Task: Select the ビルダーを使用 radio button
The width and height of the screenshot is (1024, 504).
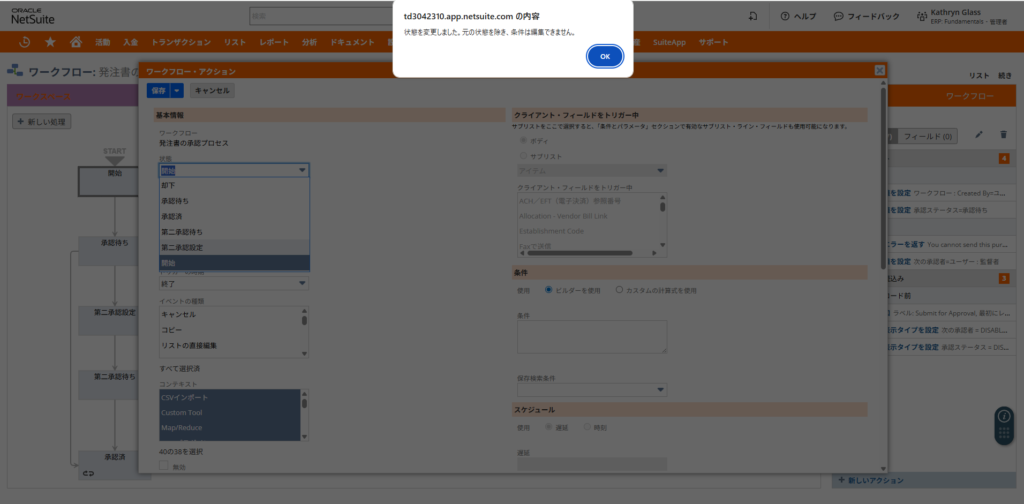Action: (548, 290)
